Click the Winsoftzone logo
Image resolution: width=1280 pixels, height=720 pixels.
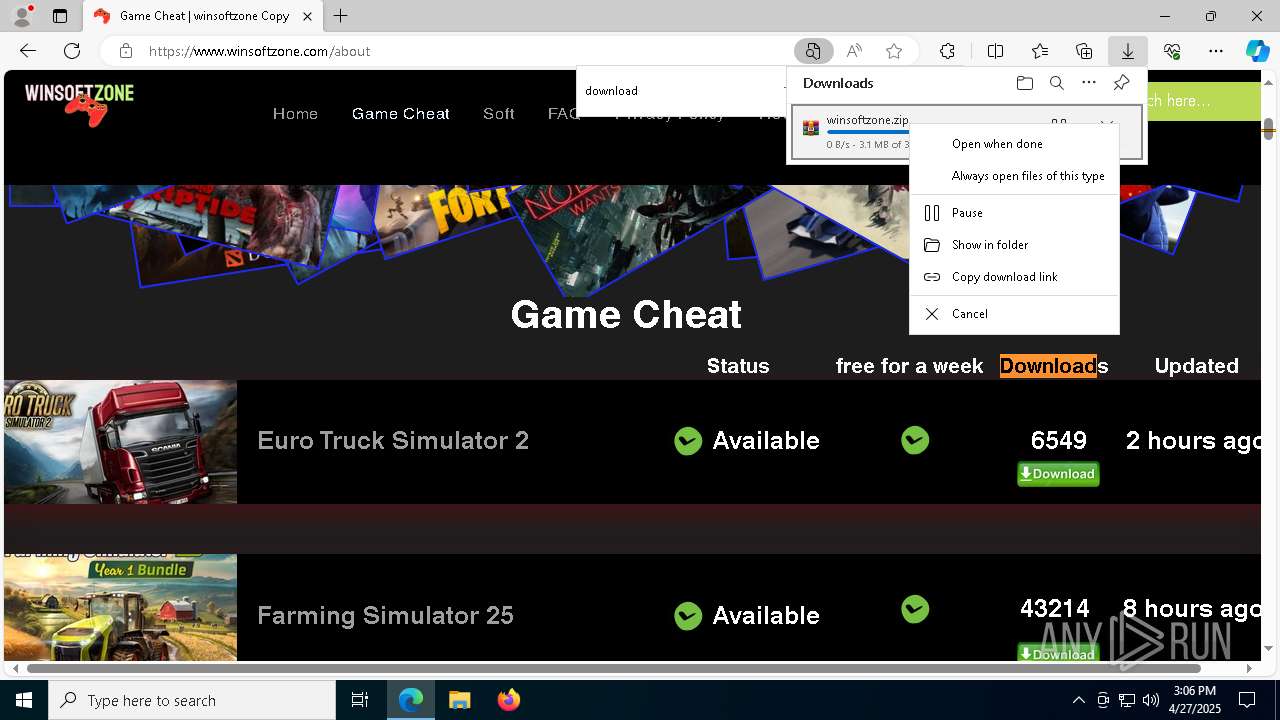[79, 104]
